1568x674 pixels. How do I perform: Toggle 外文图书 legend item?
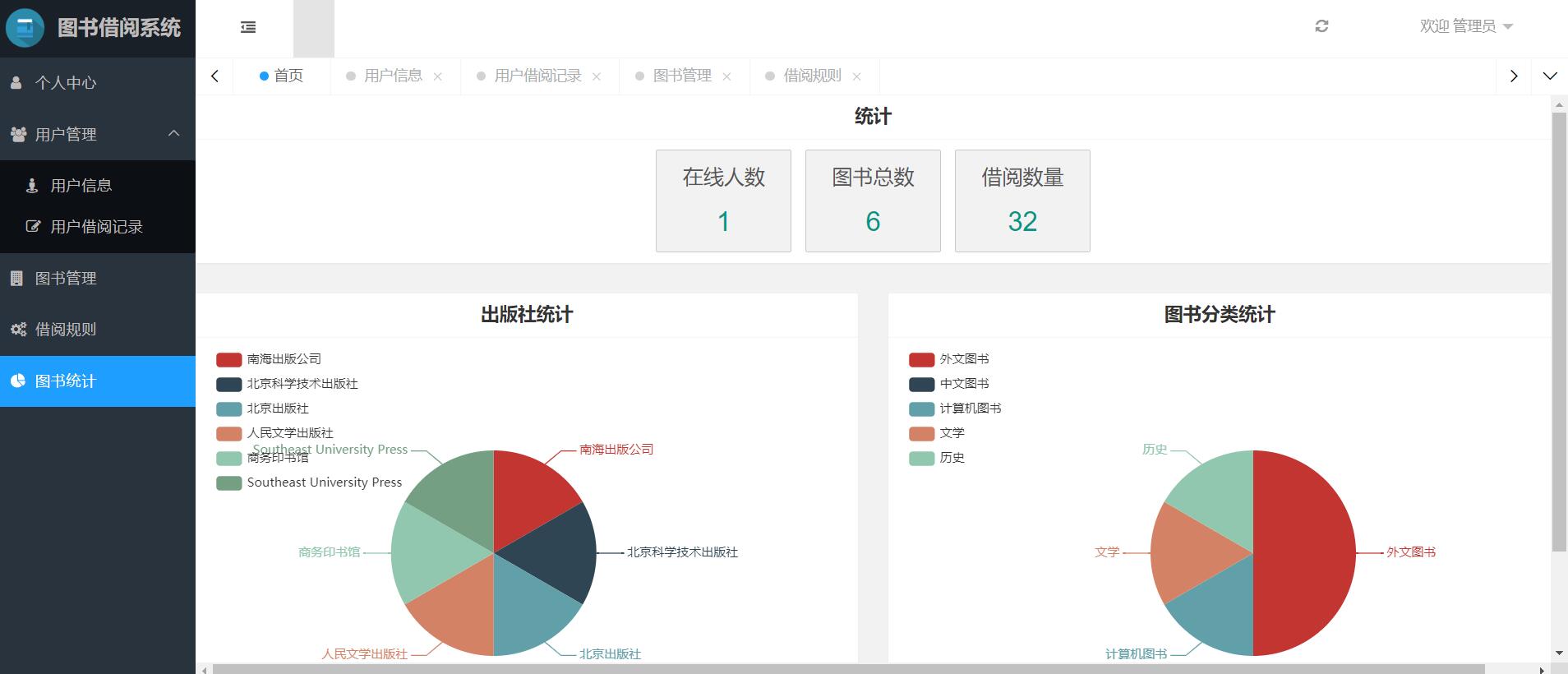pyautogui.click(x=949, y=359)
